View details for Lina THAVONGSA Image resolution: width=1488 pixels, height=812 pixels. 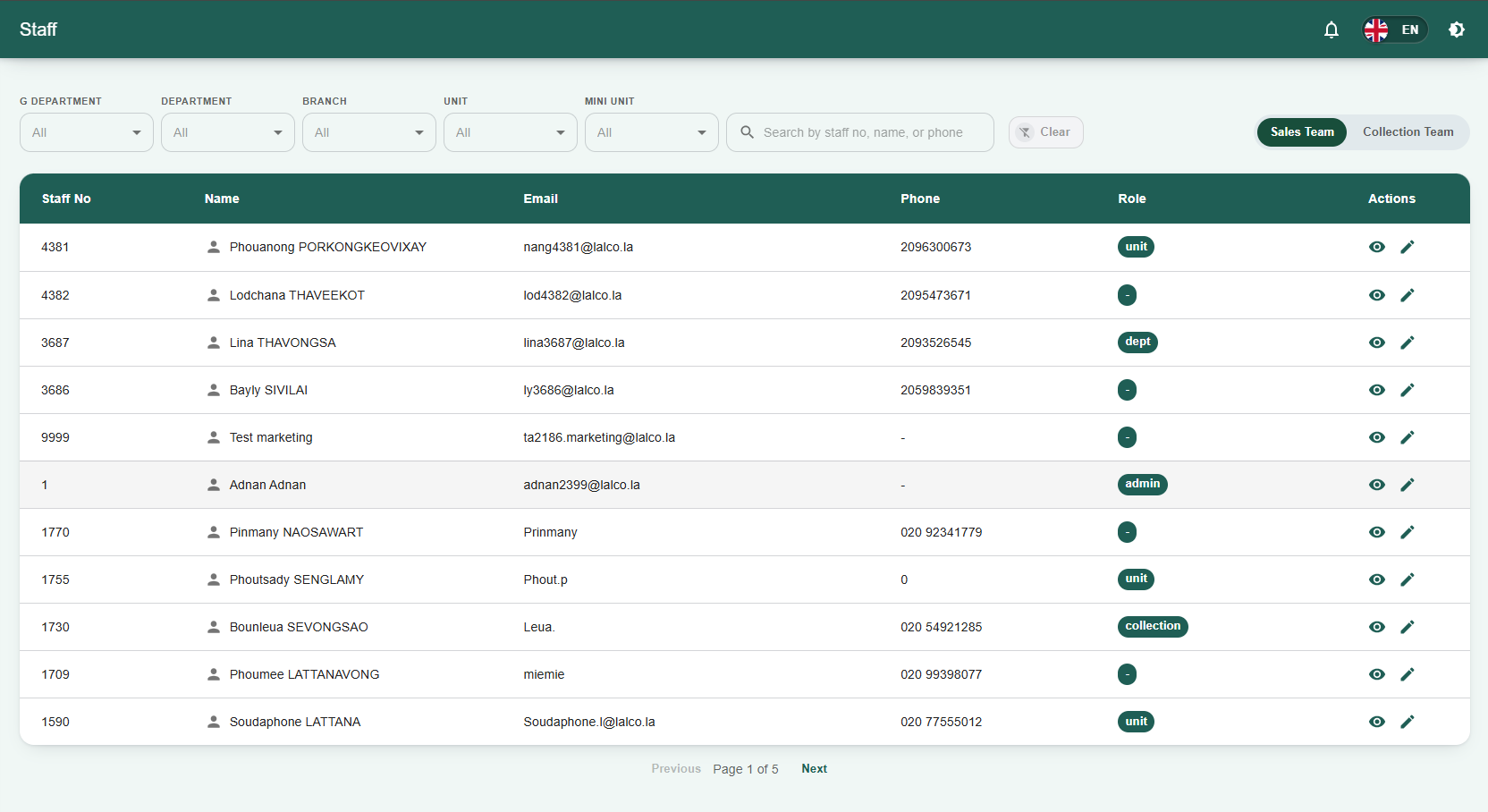coord(1377,343)
